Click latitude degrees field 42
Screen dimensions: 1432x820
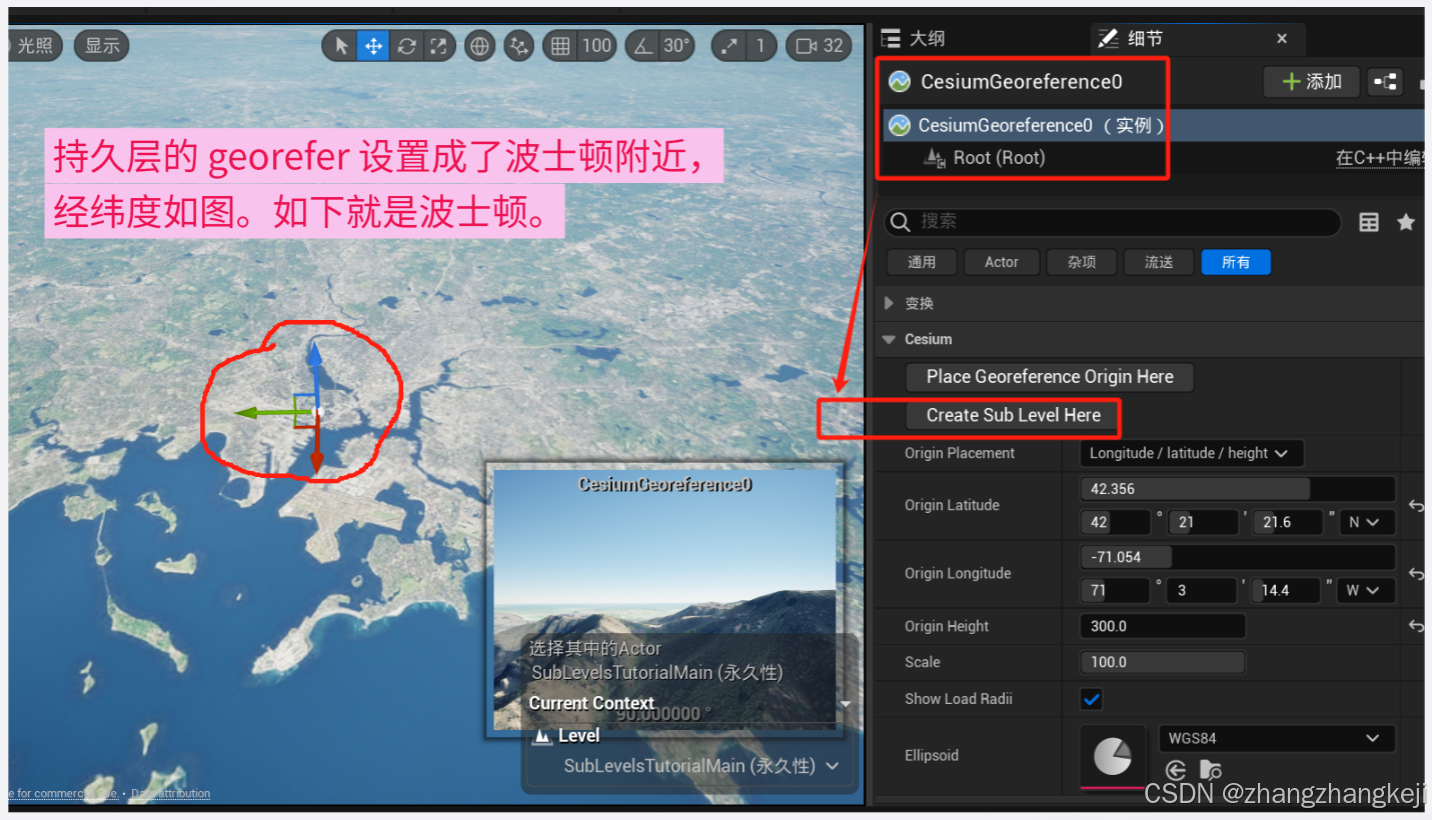1115,522
